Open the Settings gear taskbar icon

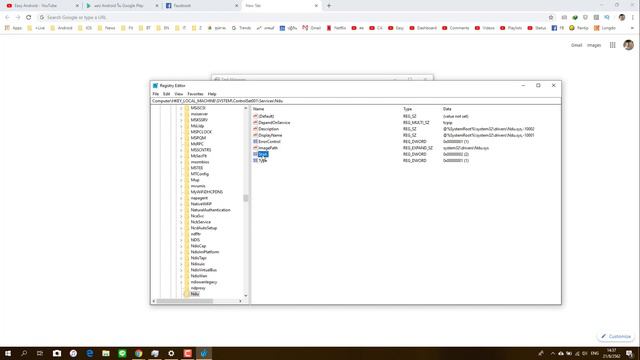[x=171, y=353]
